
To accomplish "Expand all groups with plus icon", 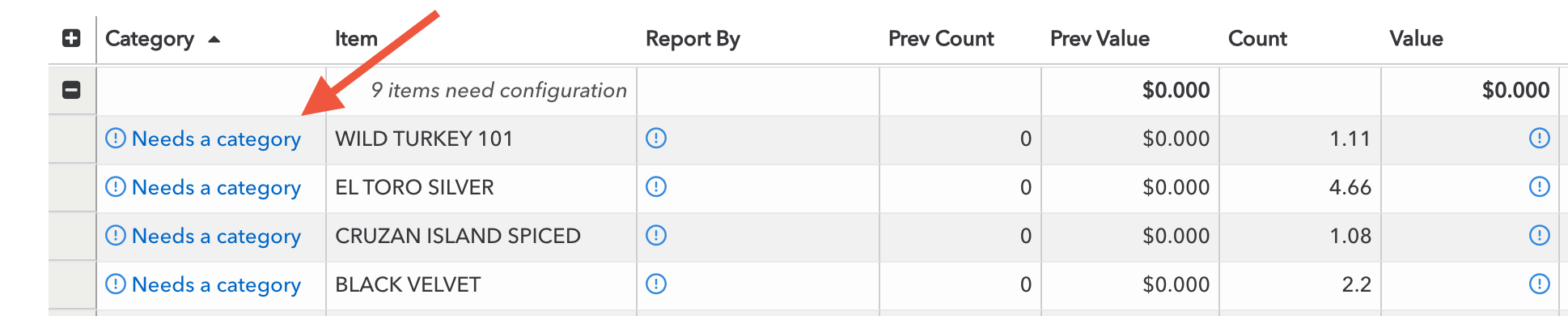I will pos(71,38).
